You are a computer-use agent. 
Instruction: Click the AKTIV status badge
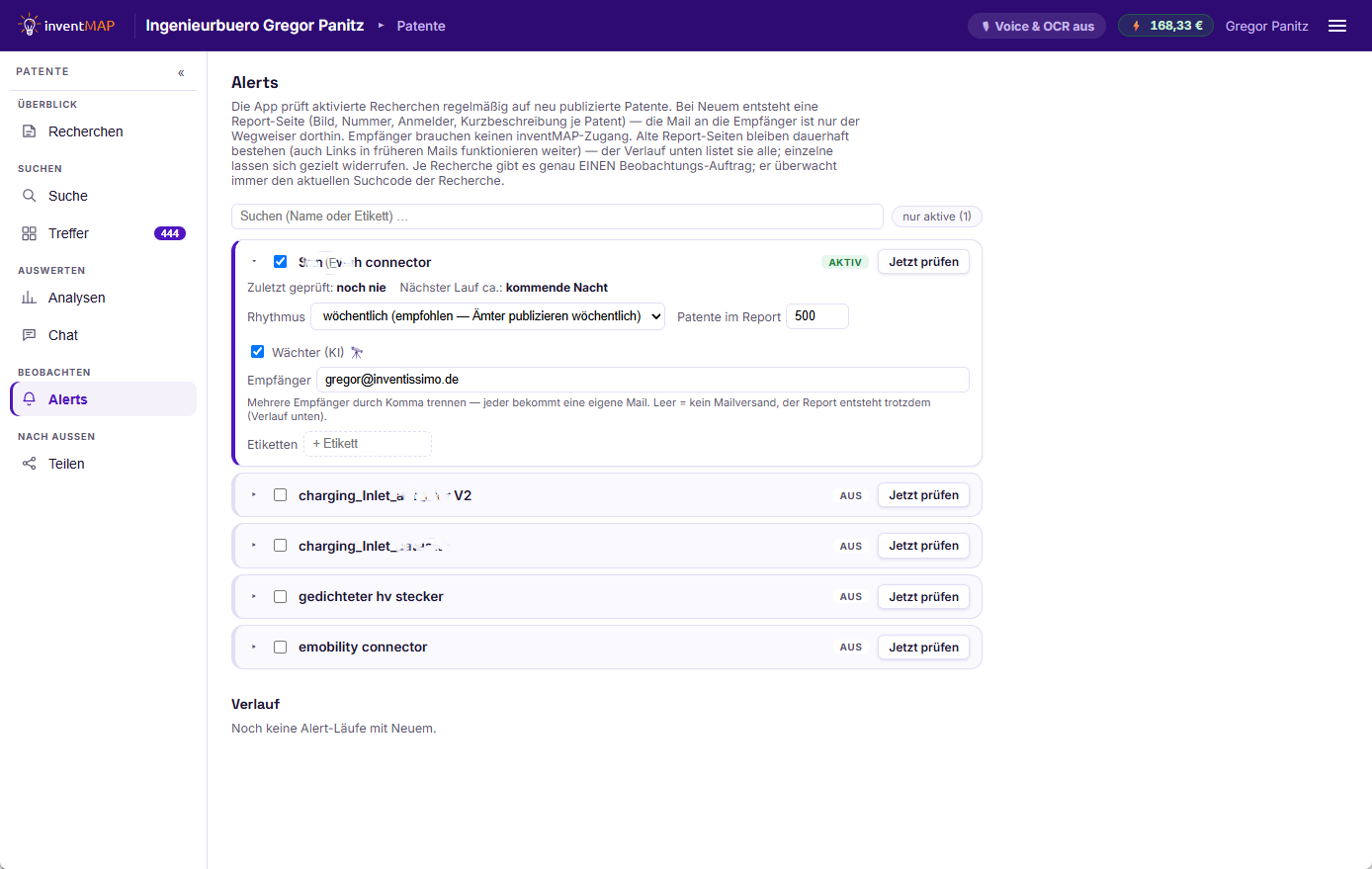(845, 262)
